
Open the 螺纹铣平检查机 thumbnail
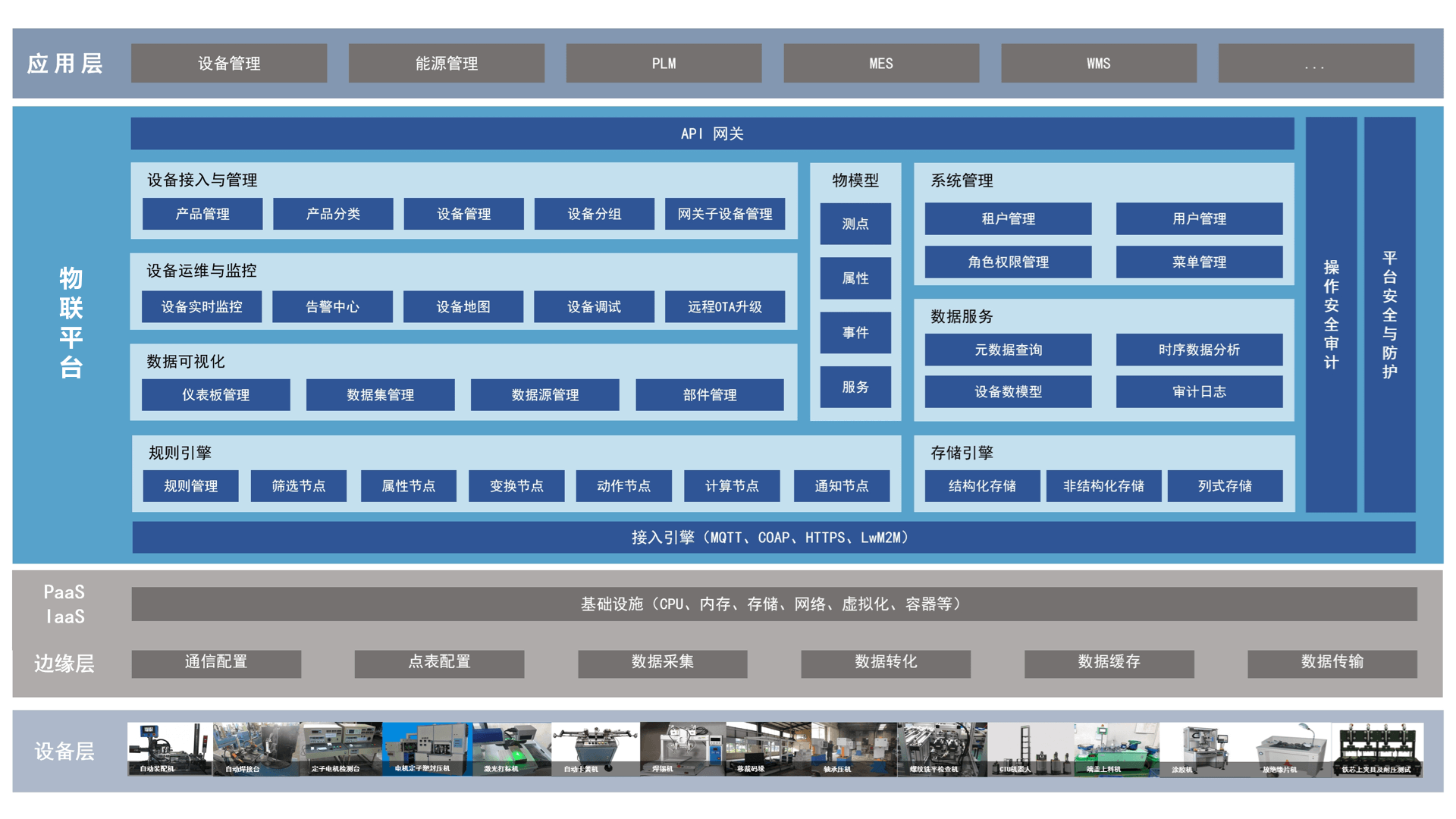[x=942, y=748]
